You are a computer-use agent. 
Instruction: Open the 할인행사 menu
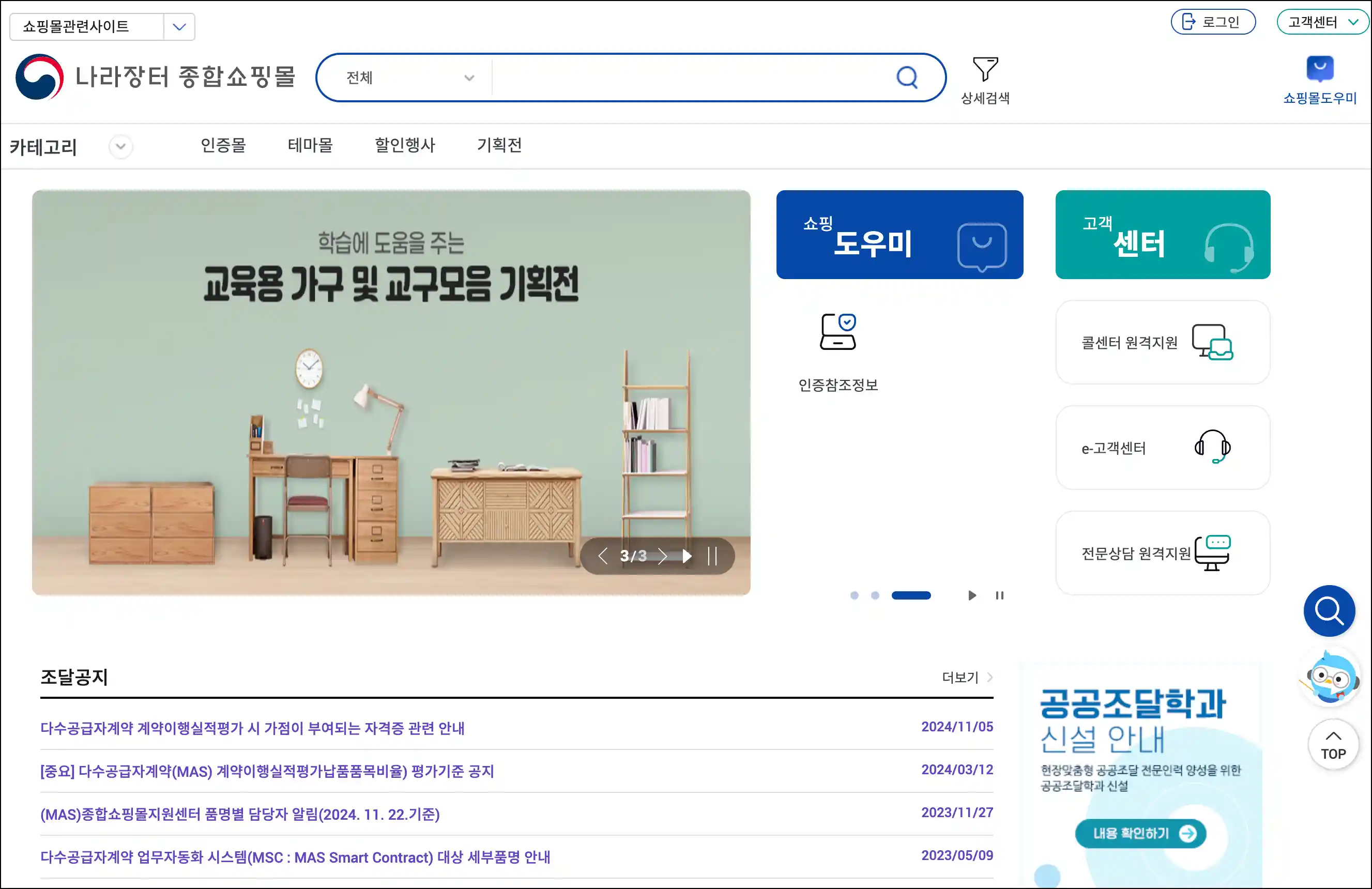pyautogui.click(x=405, y=145)
